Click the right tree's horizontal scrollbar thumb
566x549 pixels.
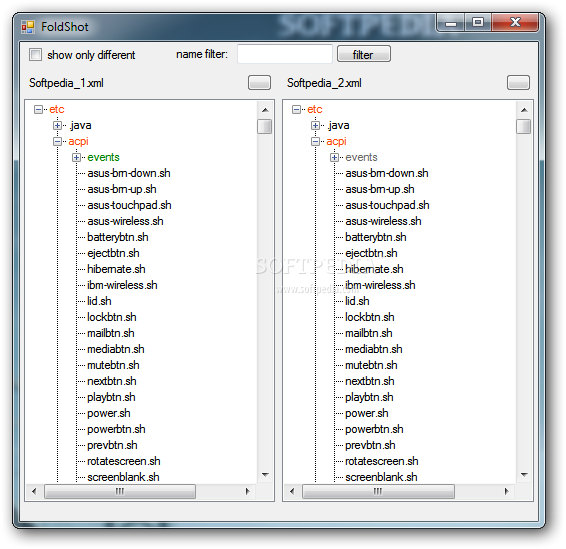tap(378, 491)
